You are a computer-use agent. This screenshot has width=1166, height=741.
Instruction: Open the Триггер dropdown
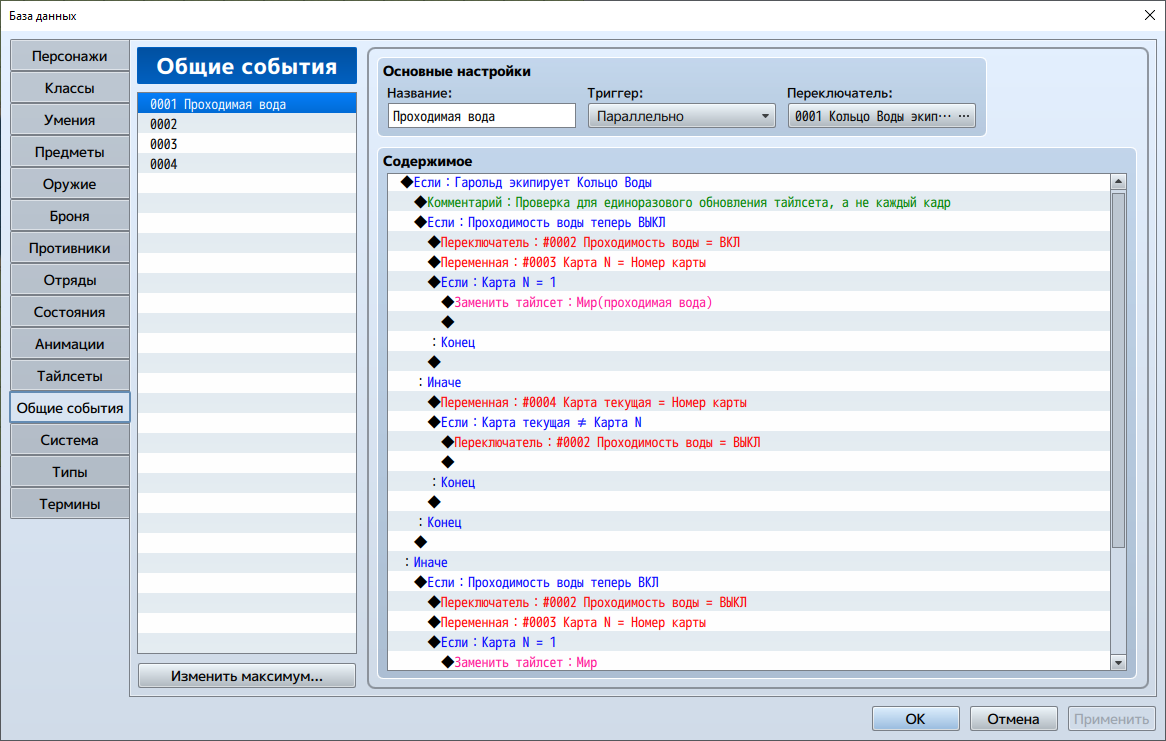coord(681,116)
